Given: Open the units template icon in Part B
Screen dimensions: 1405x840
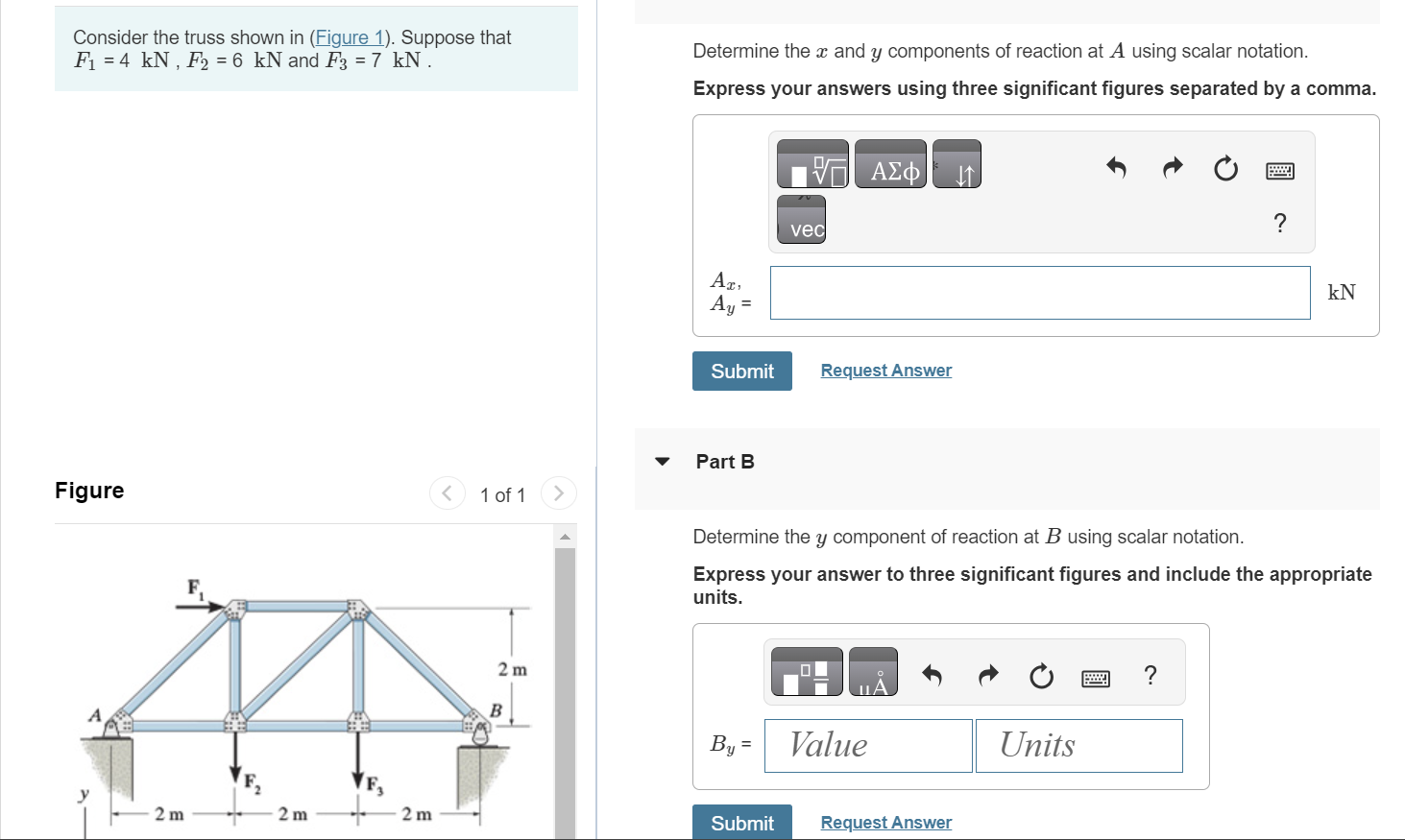Looking at the screenshot, I should point(873,671).
